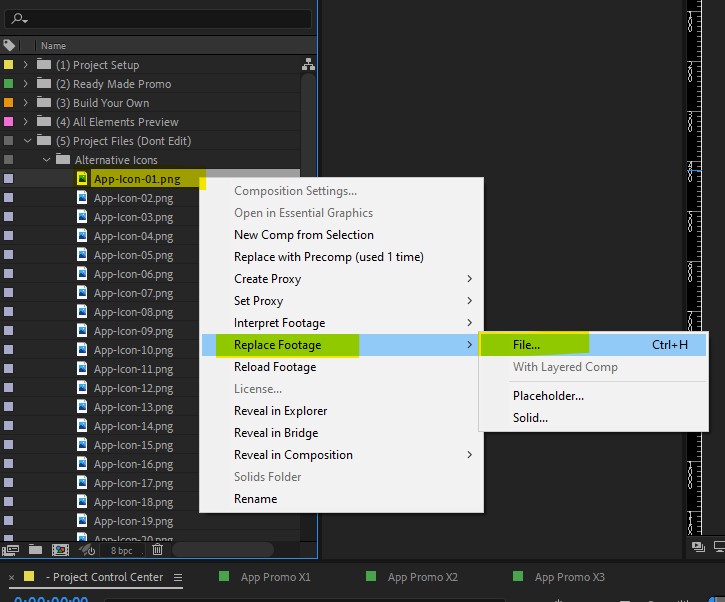This screenshot has height=602, width=725.
Task: Open the Project Control Center panel menu icon
Action: point(177,577)
